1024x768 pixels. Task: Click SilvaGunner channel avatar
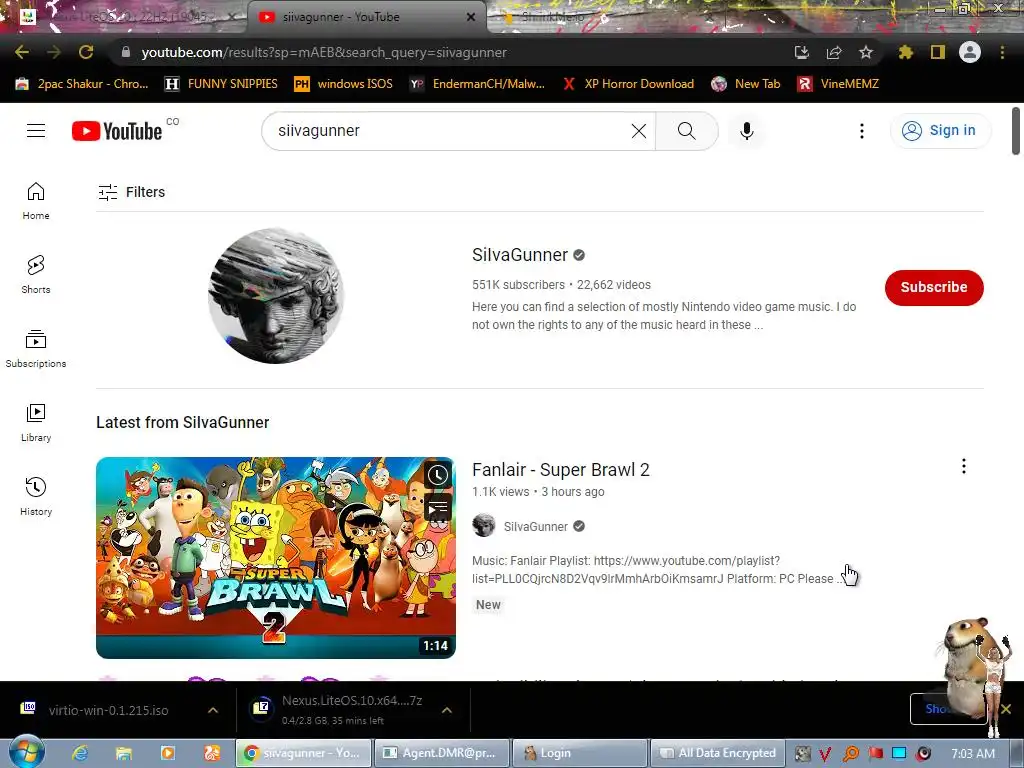click(276, 296)
